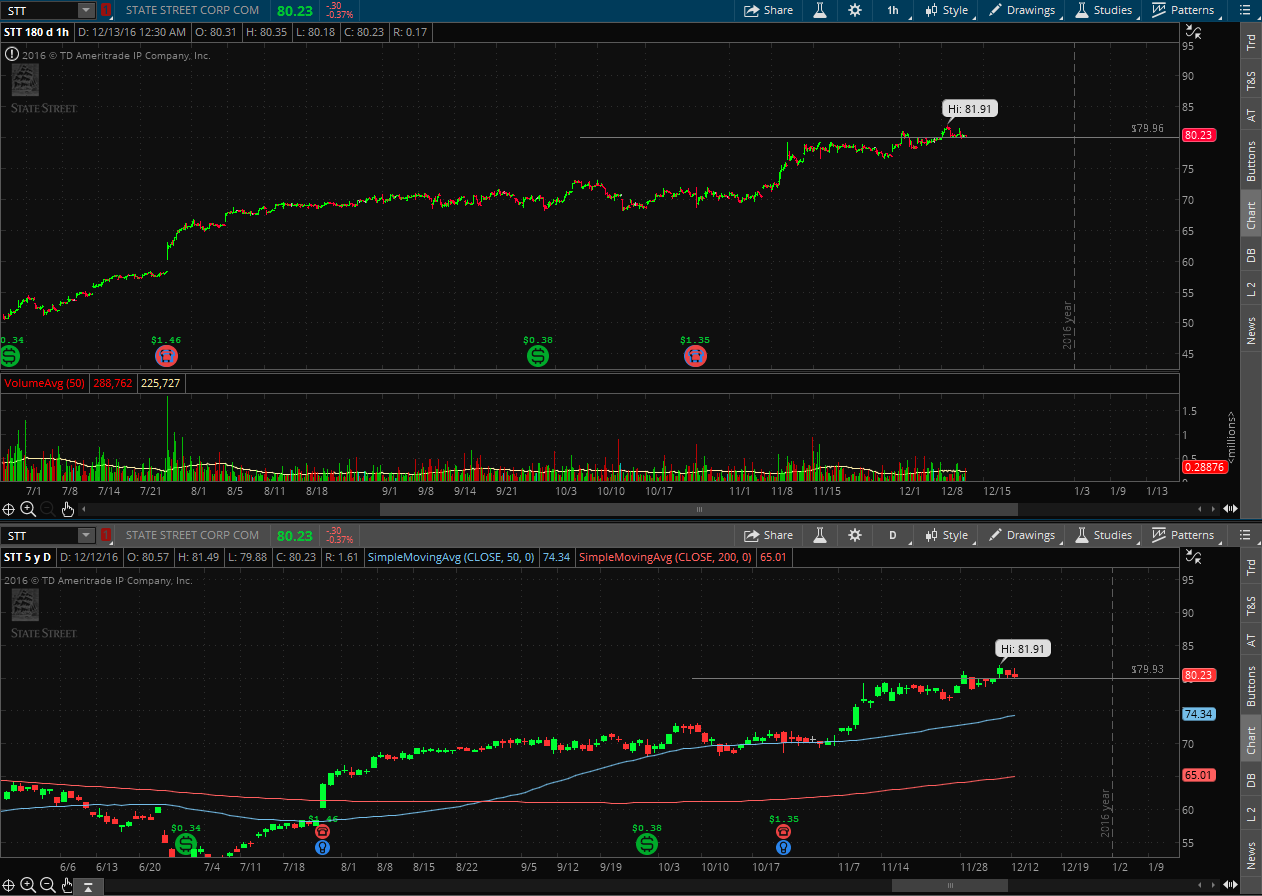
Task: Open chart settings gear on bottom chart
Action: pos(854,535)
